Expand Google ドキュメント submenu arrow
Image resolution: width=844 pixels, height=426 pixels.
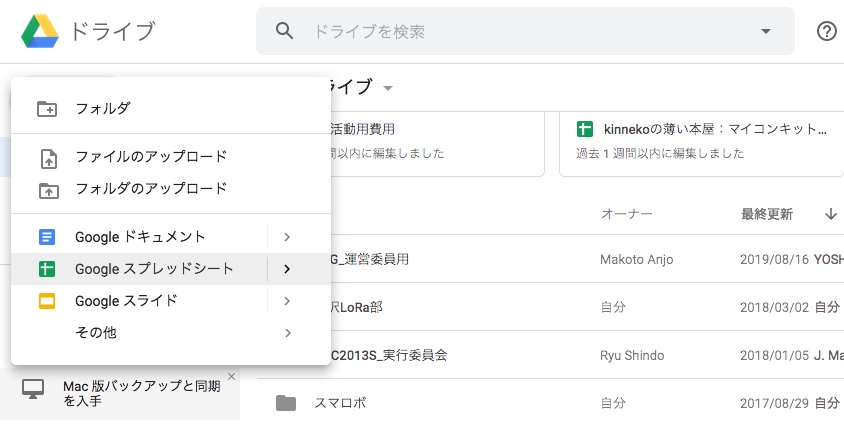pyautogui.click(x=287, y=237)
